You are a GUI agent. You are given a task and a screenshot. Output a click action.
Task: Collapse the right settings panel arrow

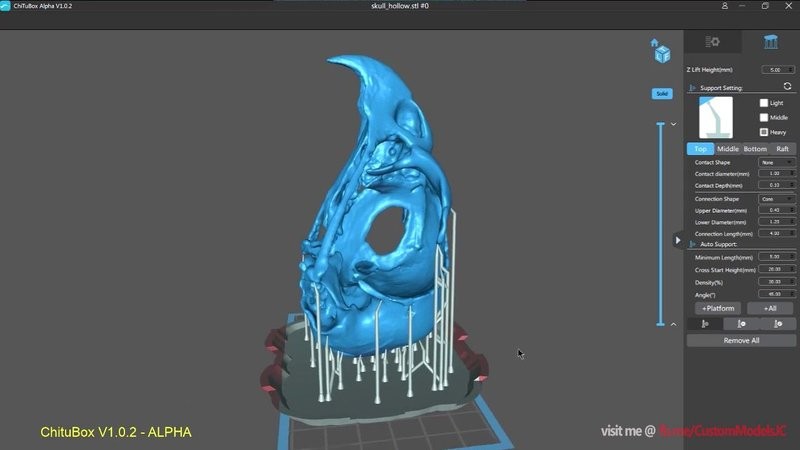coord(679,240)
